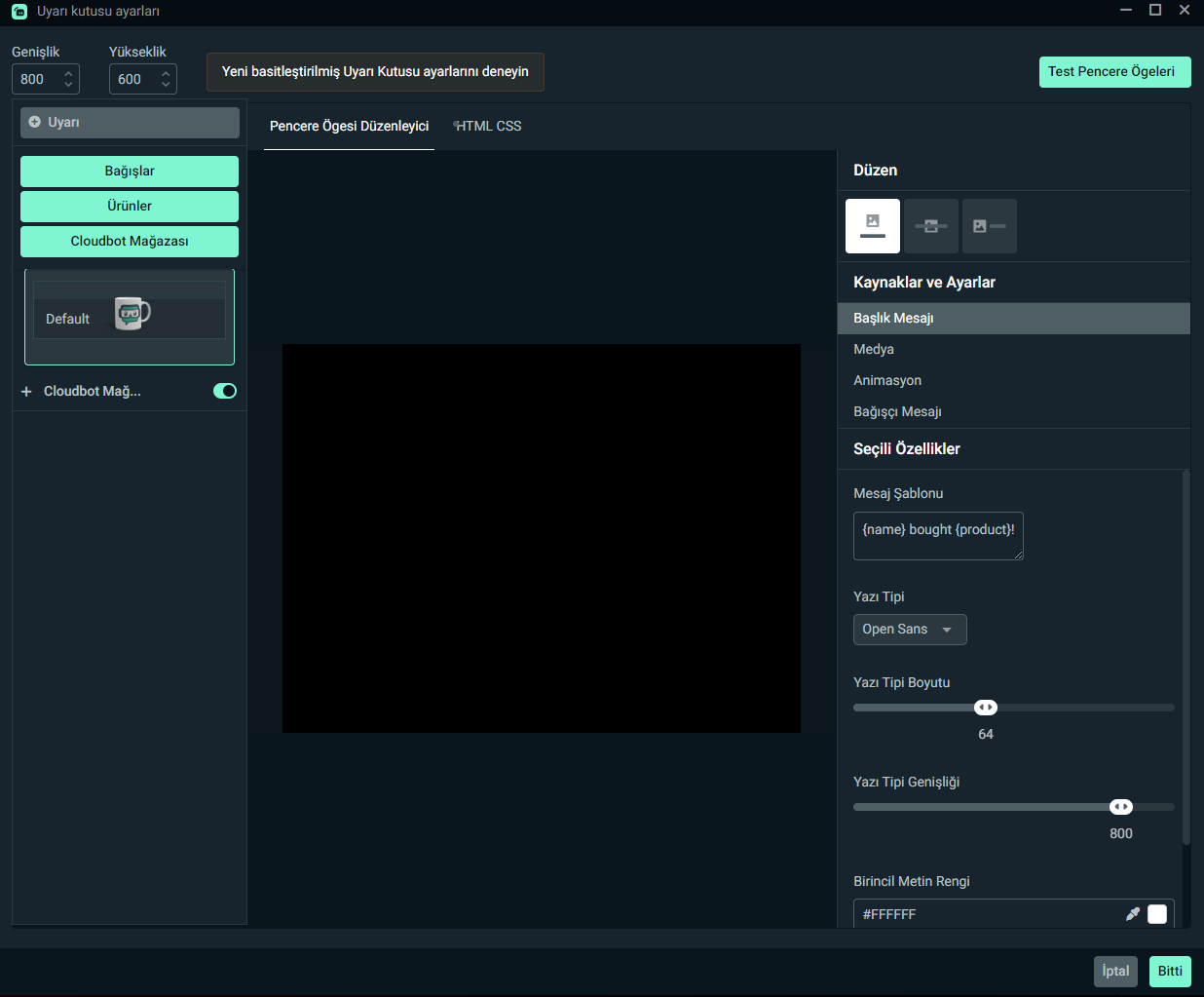
Task: Click the Ürünler button
Action: (130, 207)
